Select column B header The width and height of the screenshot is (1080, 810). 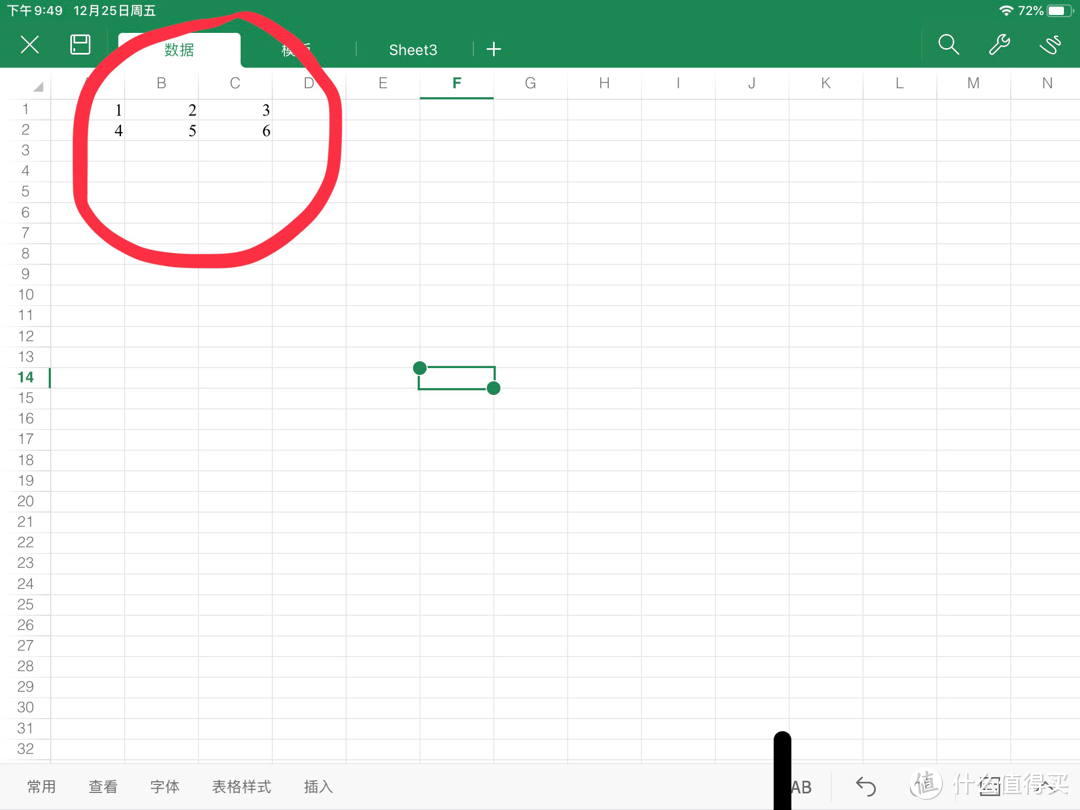click(161, 83)
